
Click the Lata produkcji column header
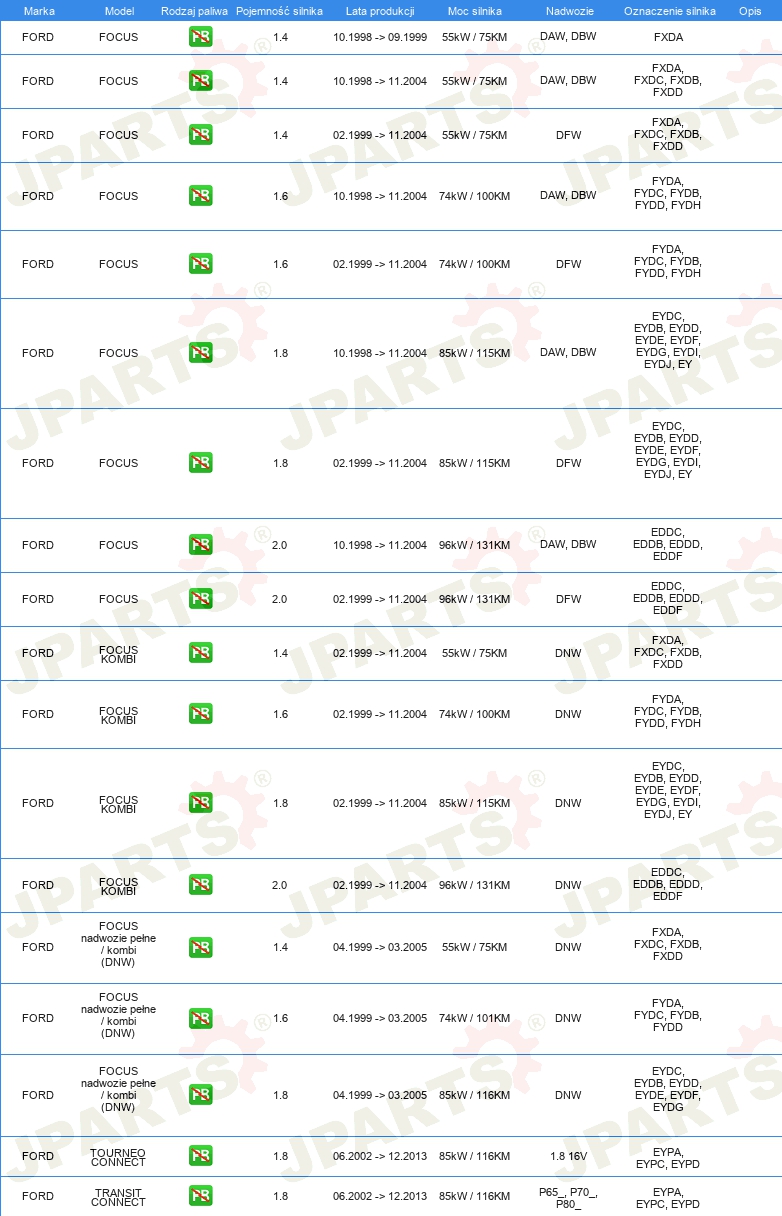click(x=380, y=11)
